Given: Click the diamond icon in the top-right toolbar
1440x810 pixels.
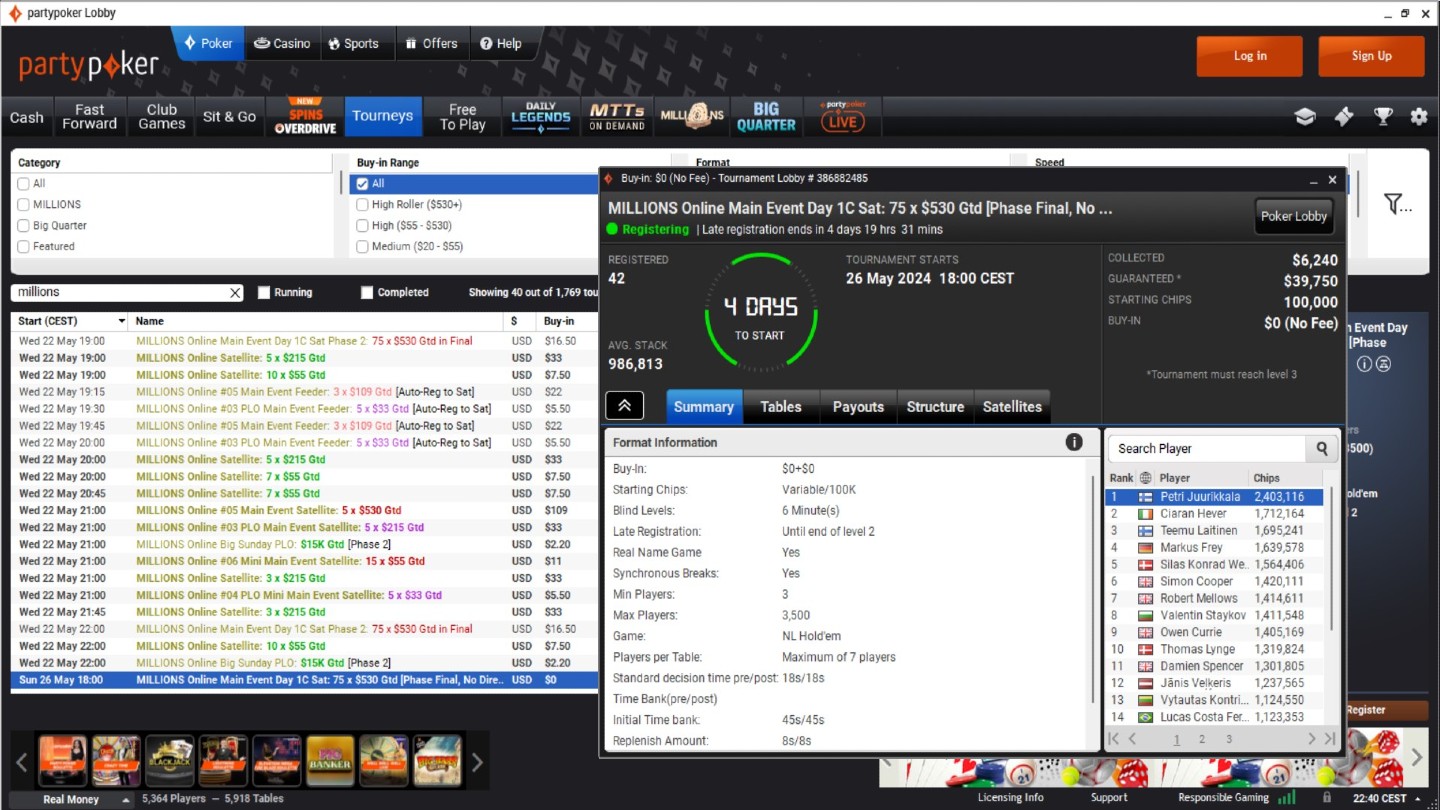Looking at the screenshot, I should pyautogui.click(x=1344, y=117).
